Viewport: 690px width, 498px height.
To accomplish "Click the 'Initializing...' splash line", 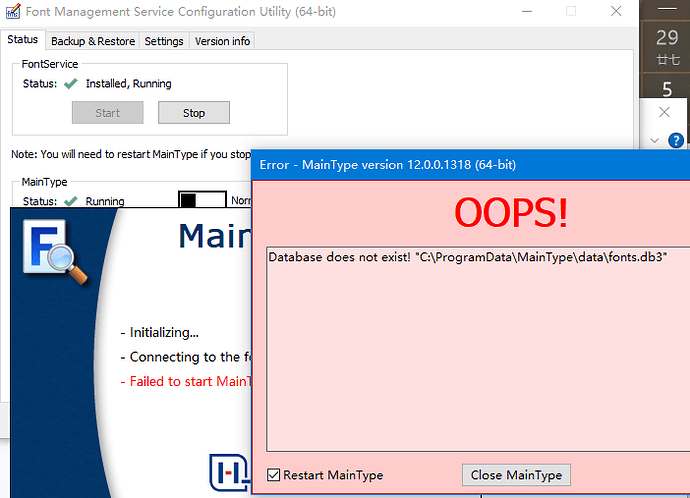I will (x=160, y=332).
